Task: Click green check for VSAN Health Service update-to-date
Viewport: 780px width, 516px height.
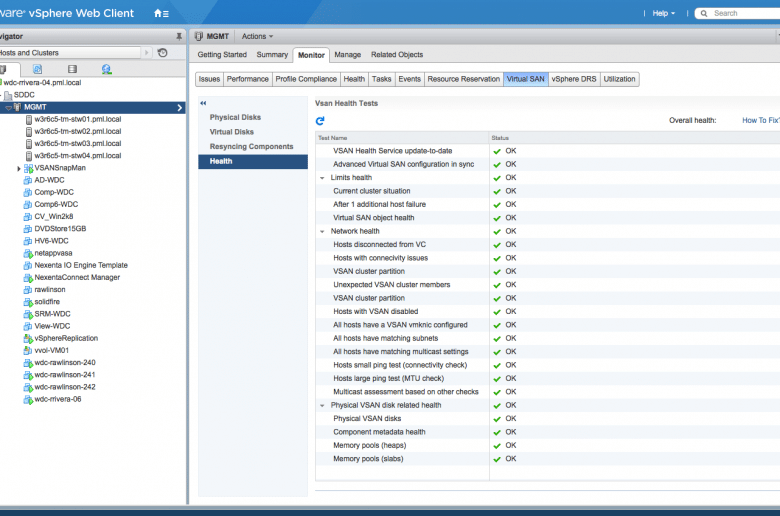Action: click(x=496, y=151)
